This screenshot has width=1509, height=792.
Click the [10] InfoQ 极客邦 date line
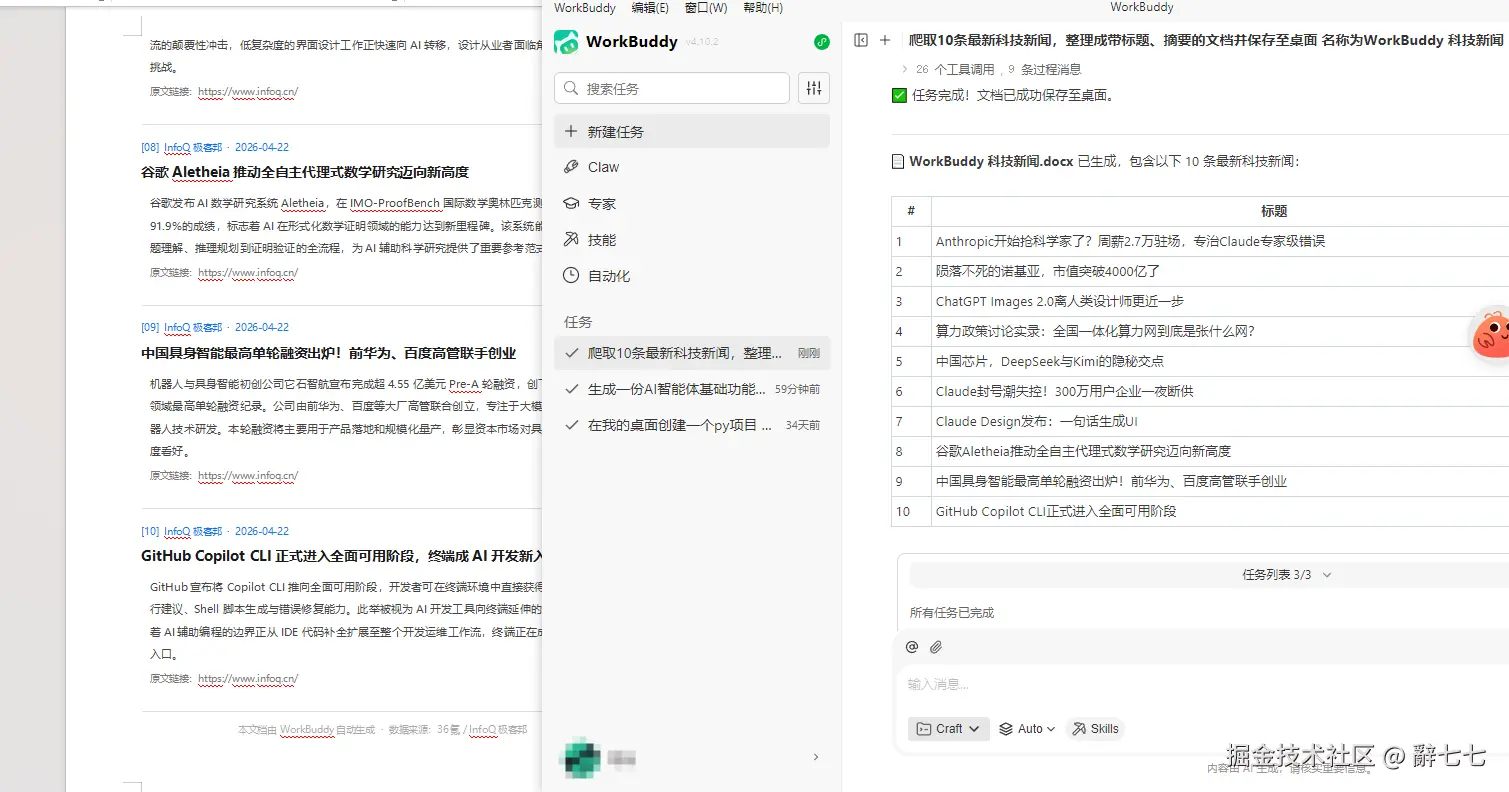pyautogui.click(x=215, y=531)
